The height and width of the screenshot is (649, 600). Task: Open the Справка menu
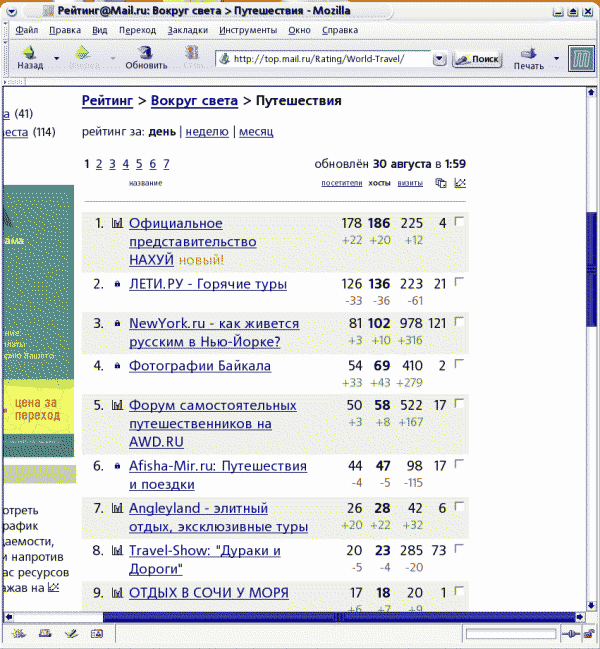340,30
